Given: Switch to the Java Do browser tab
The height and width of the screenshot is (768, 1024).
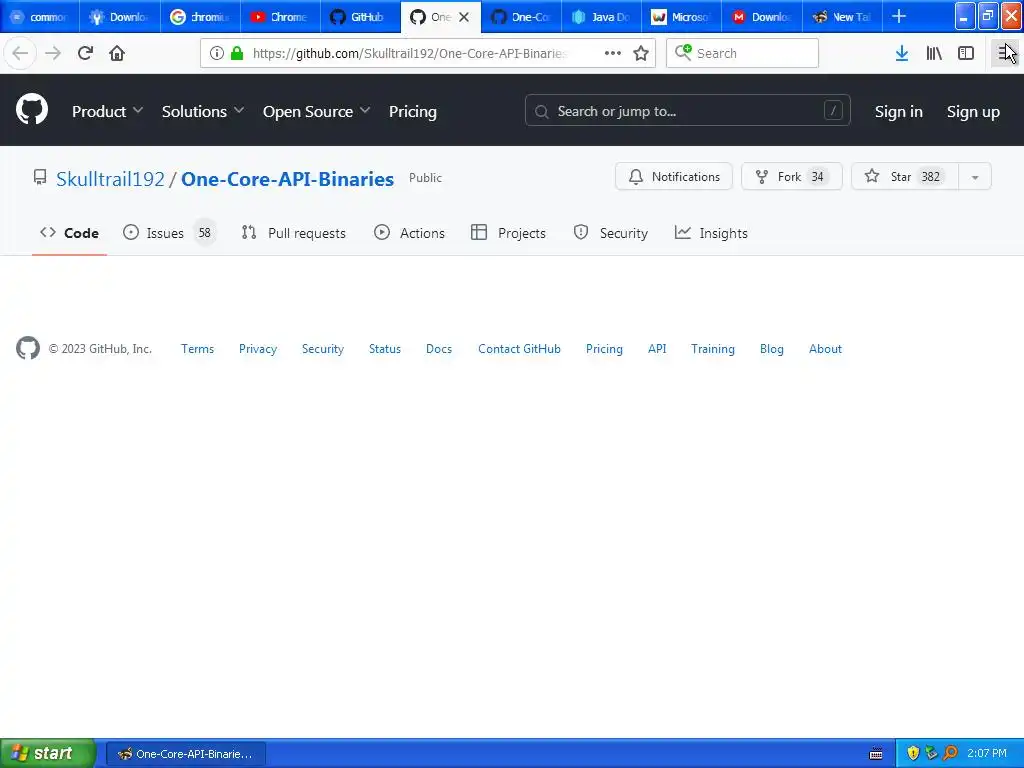Looking at the screenshot, I should click(x=601, y=17).
